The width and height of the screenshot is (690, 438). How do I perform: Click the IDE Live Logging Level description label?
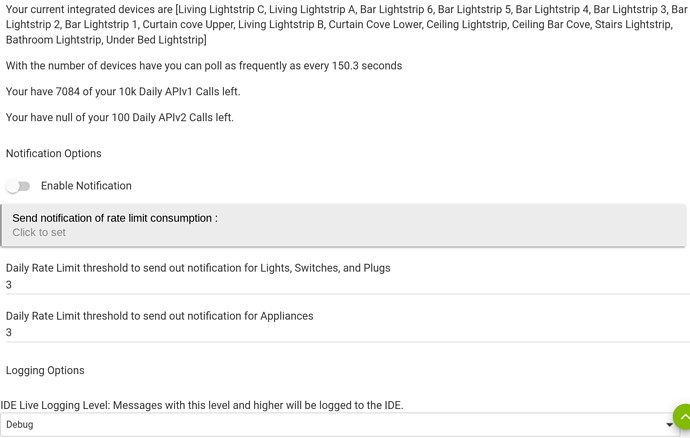[202, 405]
